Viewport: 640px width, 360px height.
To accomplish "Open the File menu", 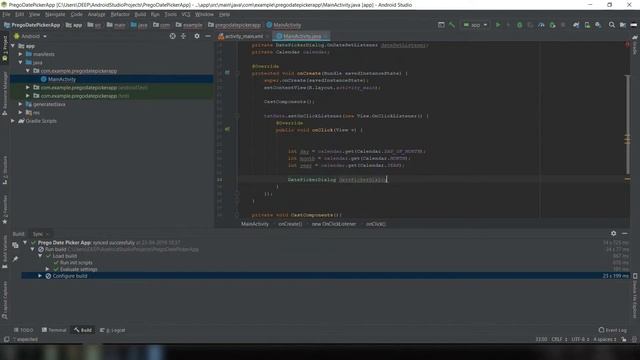I will tap(6, 14).
